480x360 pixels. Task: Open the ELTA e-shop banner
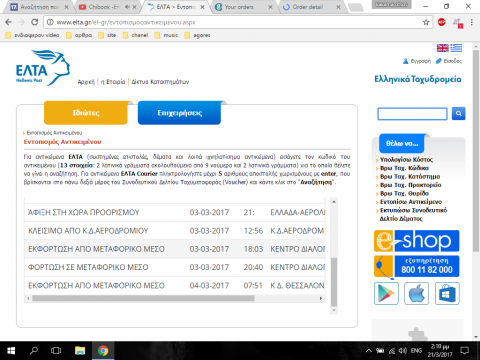416,241
